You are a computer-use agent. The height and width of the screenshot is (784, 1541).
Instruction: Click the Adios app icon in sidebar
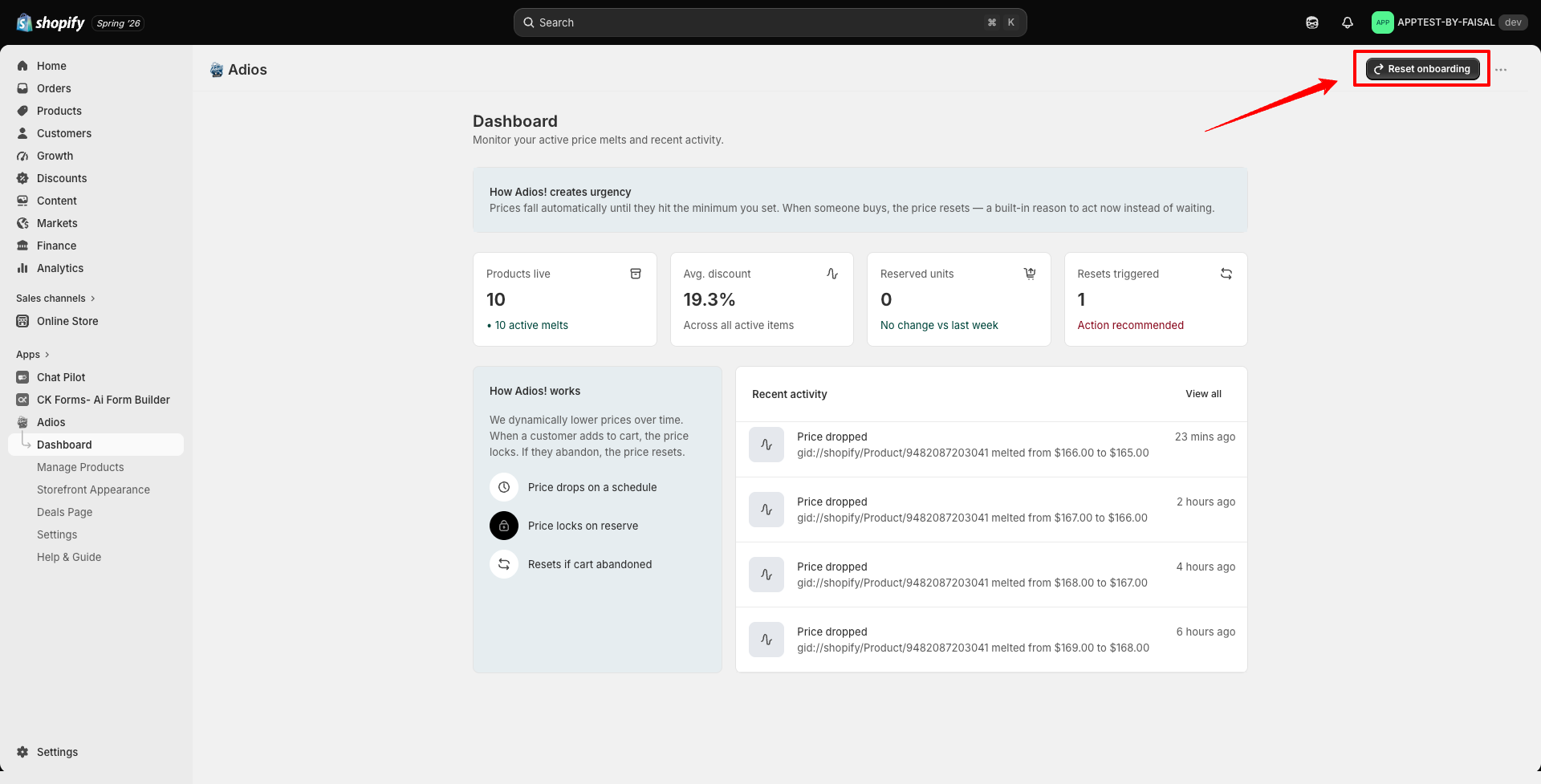tap(22, 422)
